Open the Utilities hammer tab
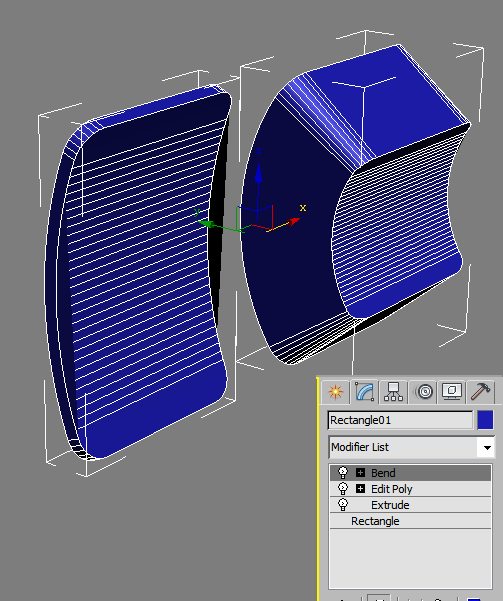 point(480,392)
